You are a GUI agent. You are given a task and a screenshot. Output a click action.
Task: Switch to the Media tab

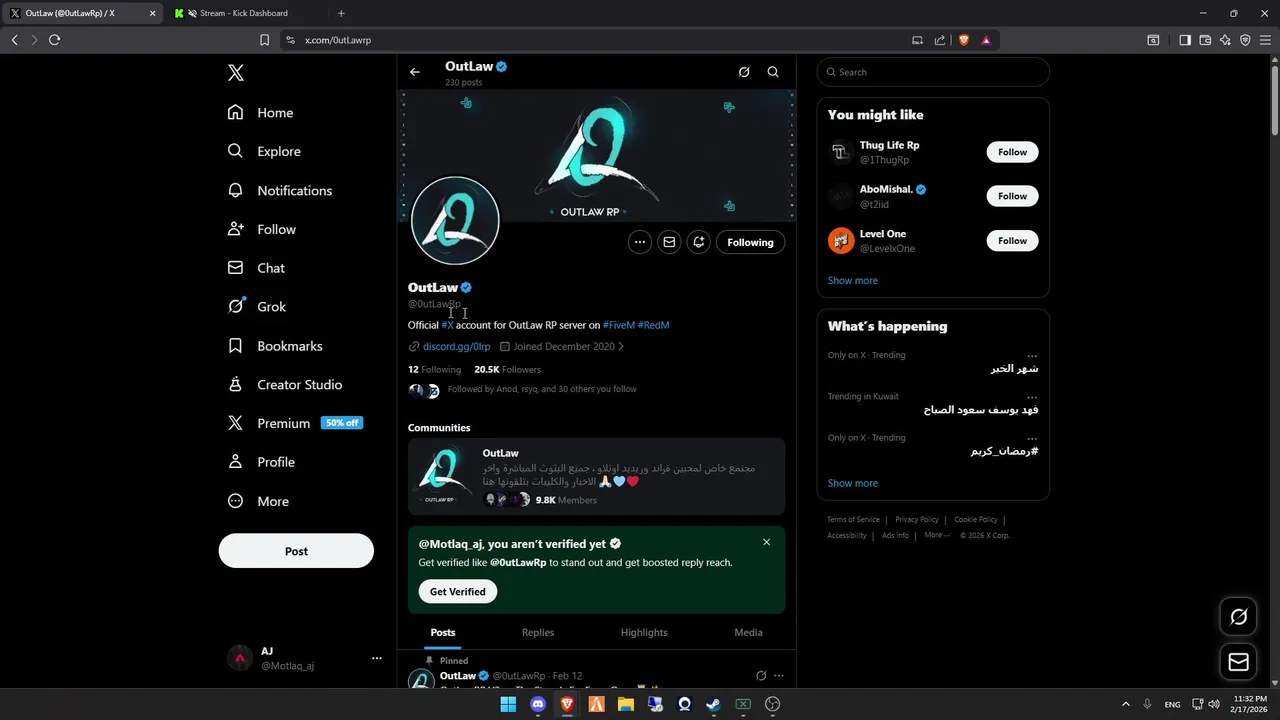748,632
